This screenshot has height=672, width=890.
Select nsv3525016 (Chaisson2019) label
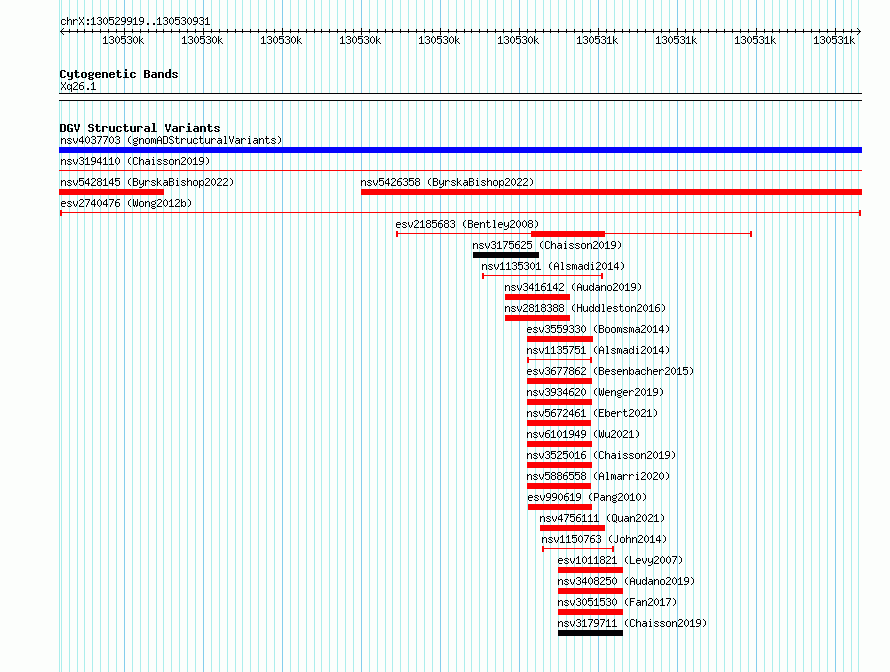point(601,455)
